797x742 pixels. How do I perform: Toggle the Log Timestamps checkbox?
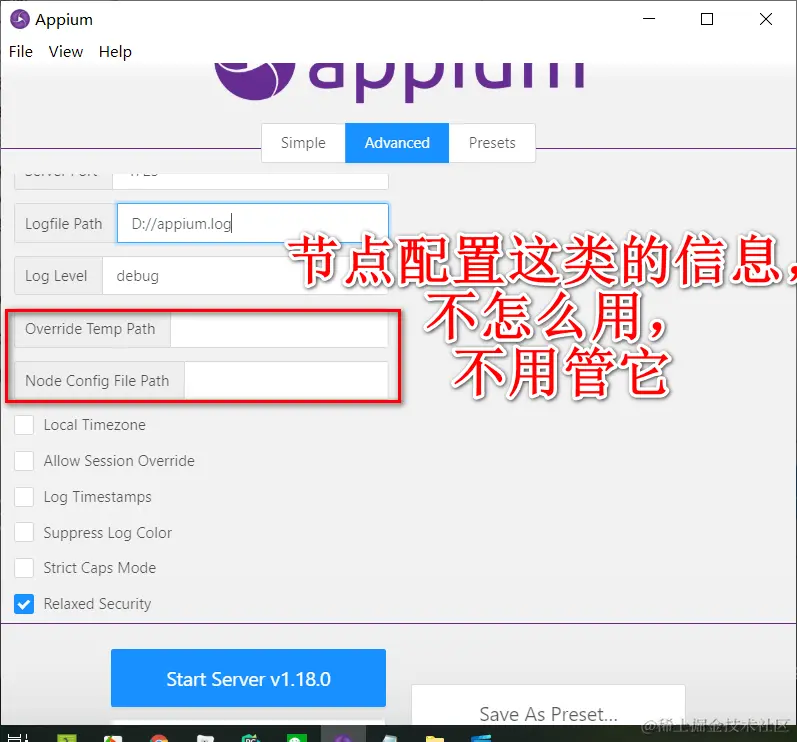pyautogui.click(x=24, y=497)
